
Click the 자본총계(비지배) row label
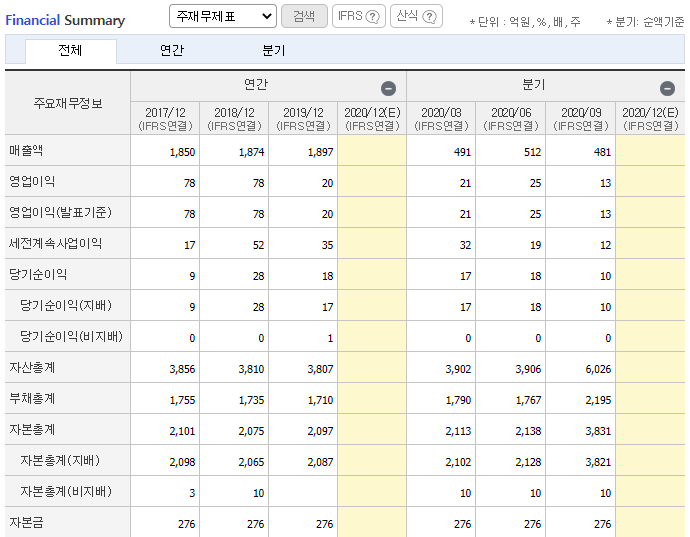tap(66, 491)
